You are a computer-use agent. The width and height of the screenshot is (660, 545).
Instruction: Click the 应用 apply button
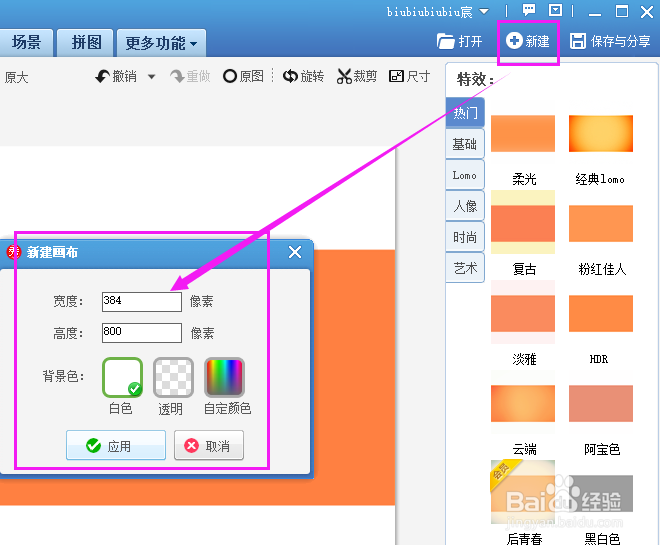116,445
